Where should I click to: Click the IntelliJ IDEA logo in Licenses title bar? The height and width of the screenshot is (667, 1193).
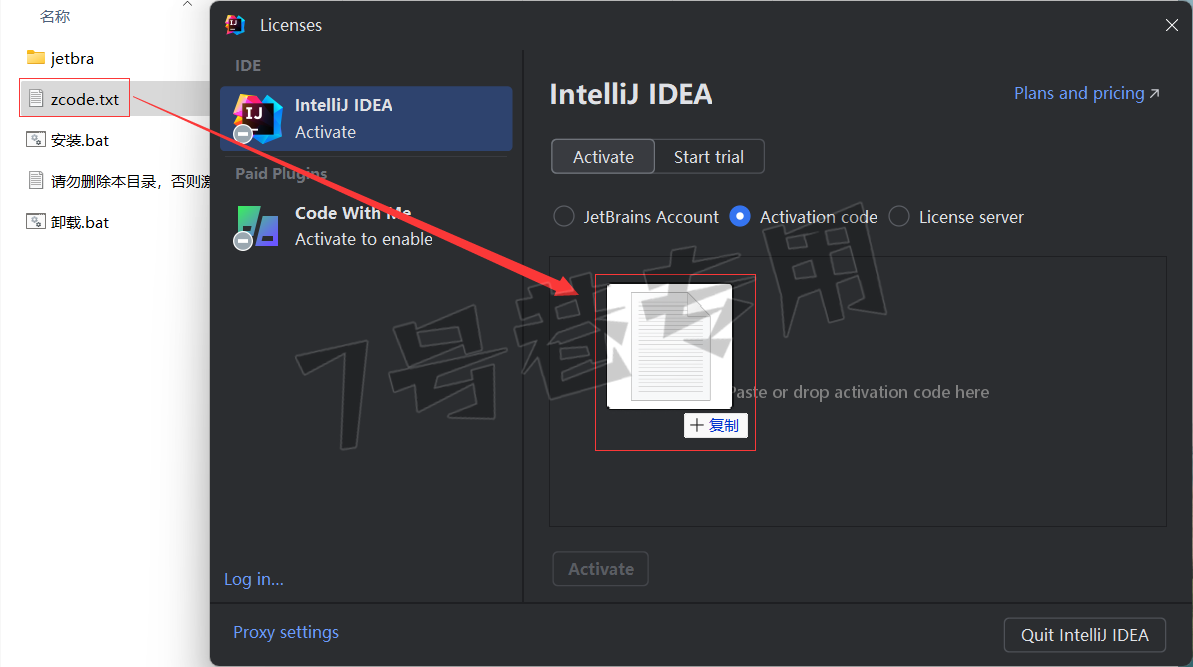pos(235,25)
